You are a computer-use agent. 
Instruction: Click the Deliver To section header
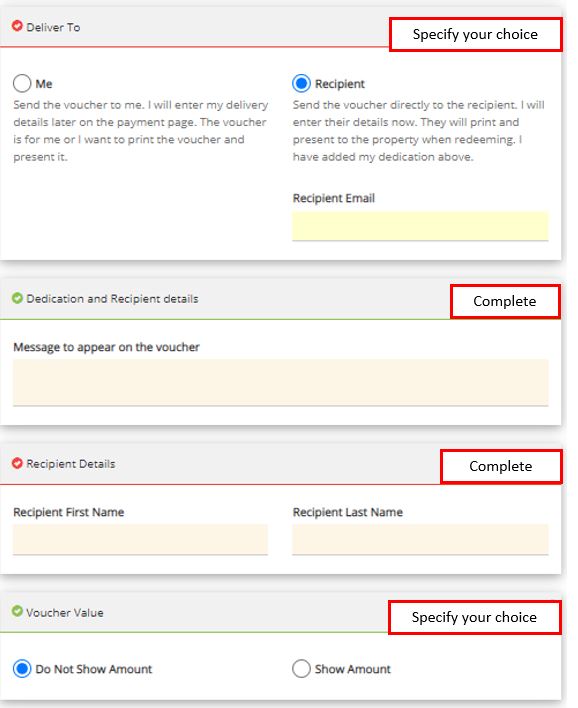(53, 28)
